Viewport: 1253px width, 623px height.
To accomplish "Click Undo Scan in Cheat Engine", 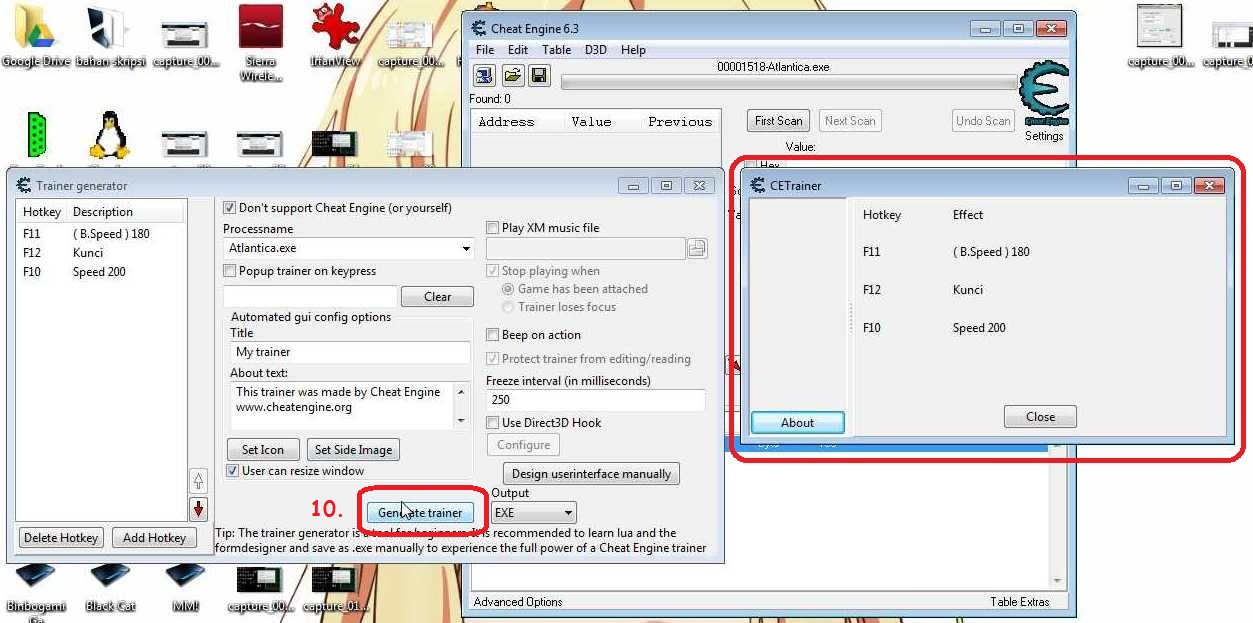I will (984, 121).
